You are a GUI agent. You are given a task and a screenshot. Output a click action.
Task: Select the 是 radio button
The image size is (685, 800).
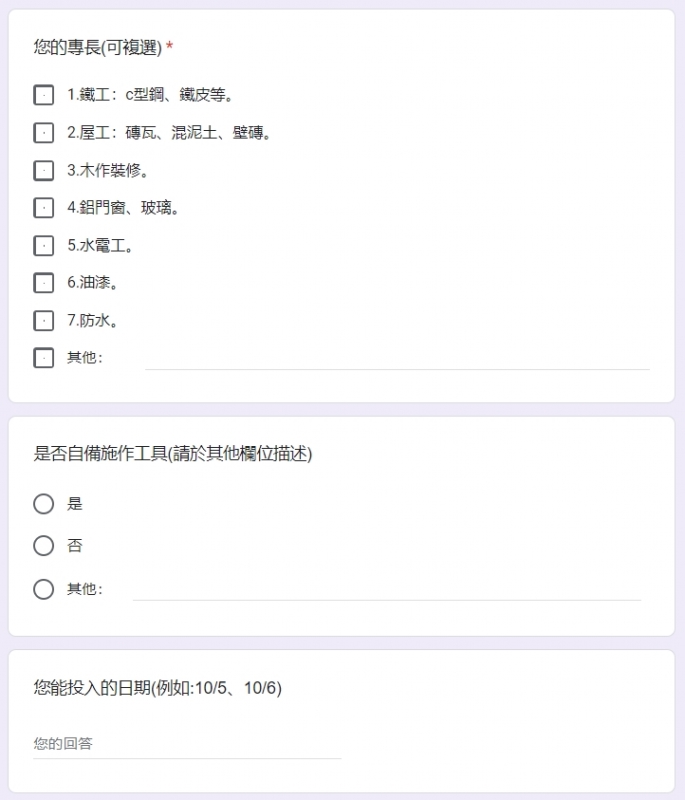pyautogui.click(x=43, y=504)
